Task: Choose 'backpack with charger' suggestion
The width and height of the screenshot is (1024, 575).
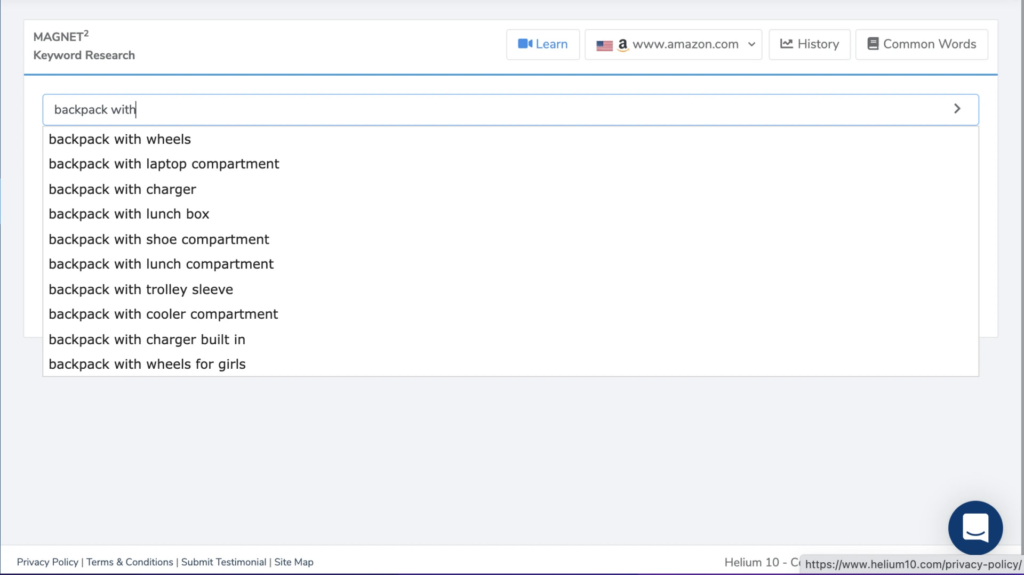Action: point(122,189)
